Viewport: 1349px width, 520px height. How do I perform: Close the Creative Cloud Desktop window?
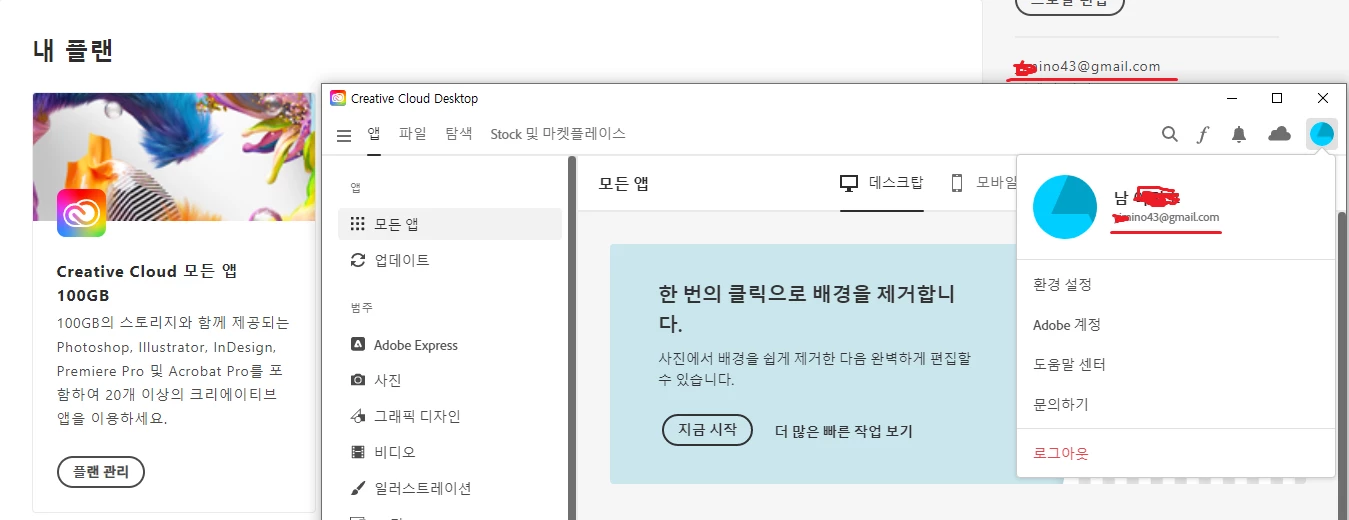point(1323,98)
